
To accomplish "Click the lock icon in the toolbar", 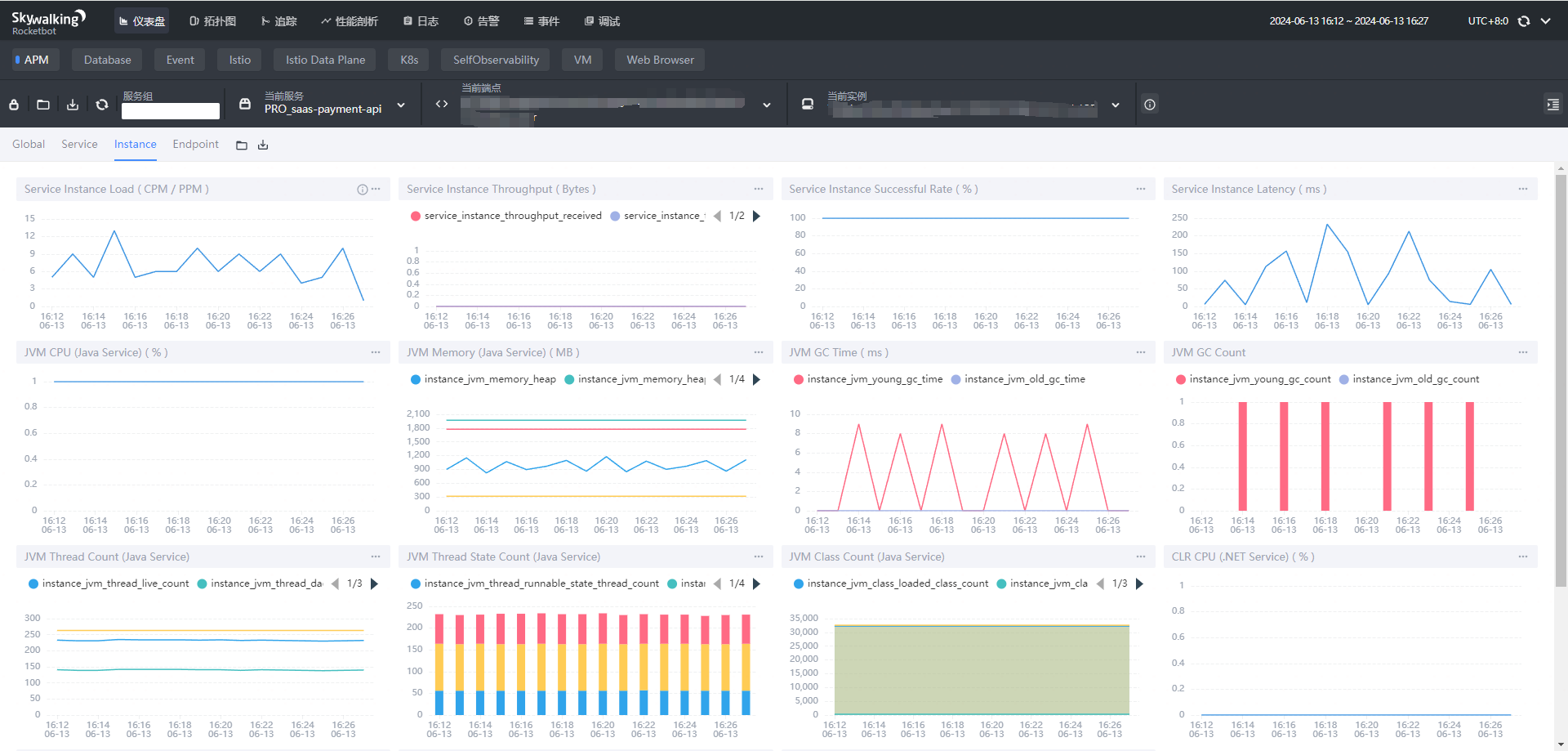I will [x=14, y=105].
